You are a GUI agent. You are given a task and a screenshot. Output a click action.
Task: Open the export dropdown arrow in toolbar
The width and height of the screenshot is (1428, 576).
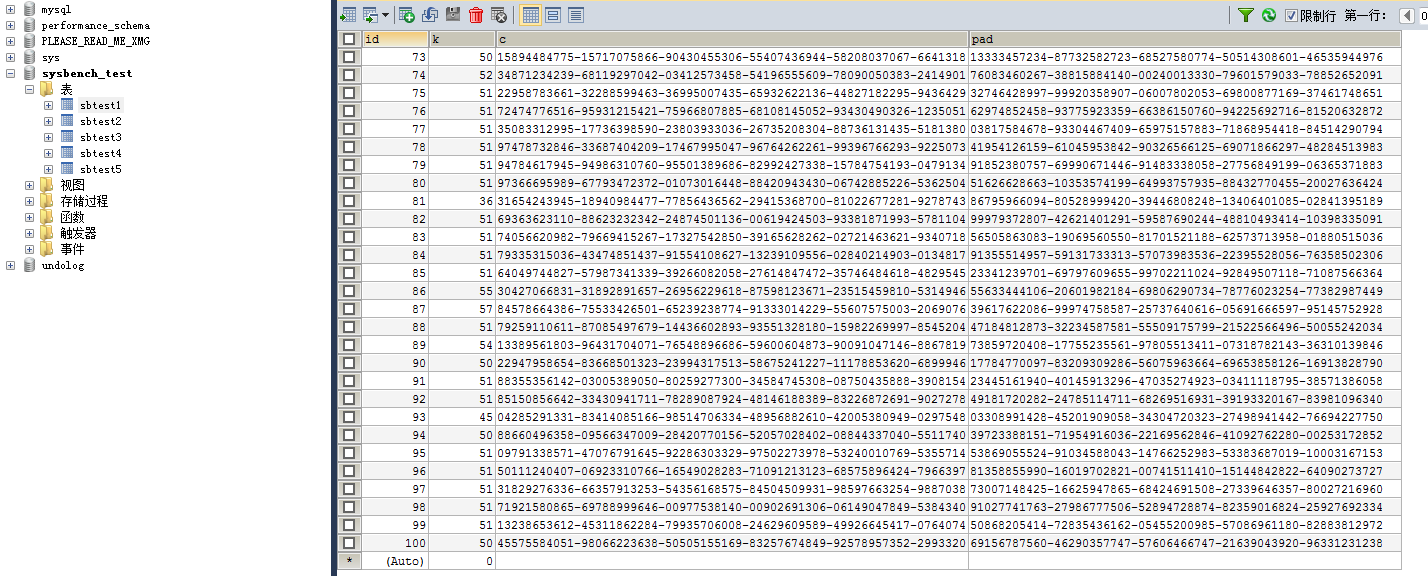pyautogui.click(x=385, y=15)
